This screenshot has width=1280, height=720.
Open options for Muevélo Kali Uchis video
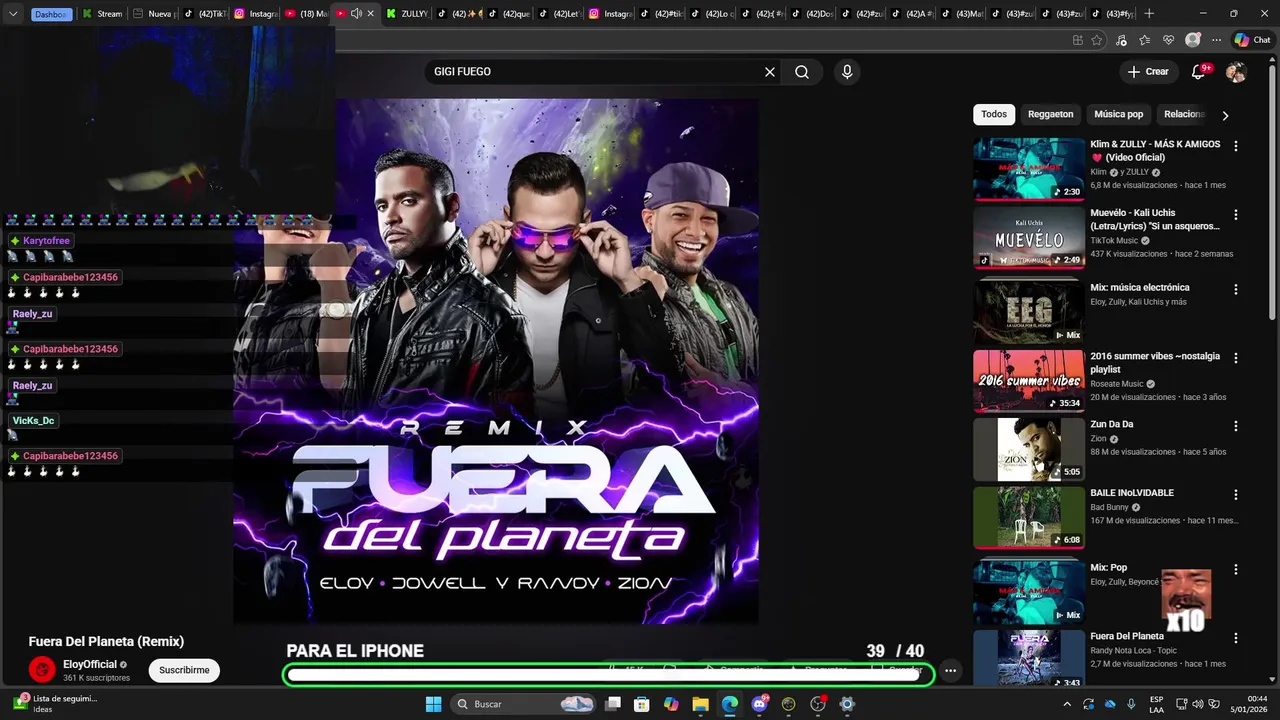click(1236, 215)
